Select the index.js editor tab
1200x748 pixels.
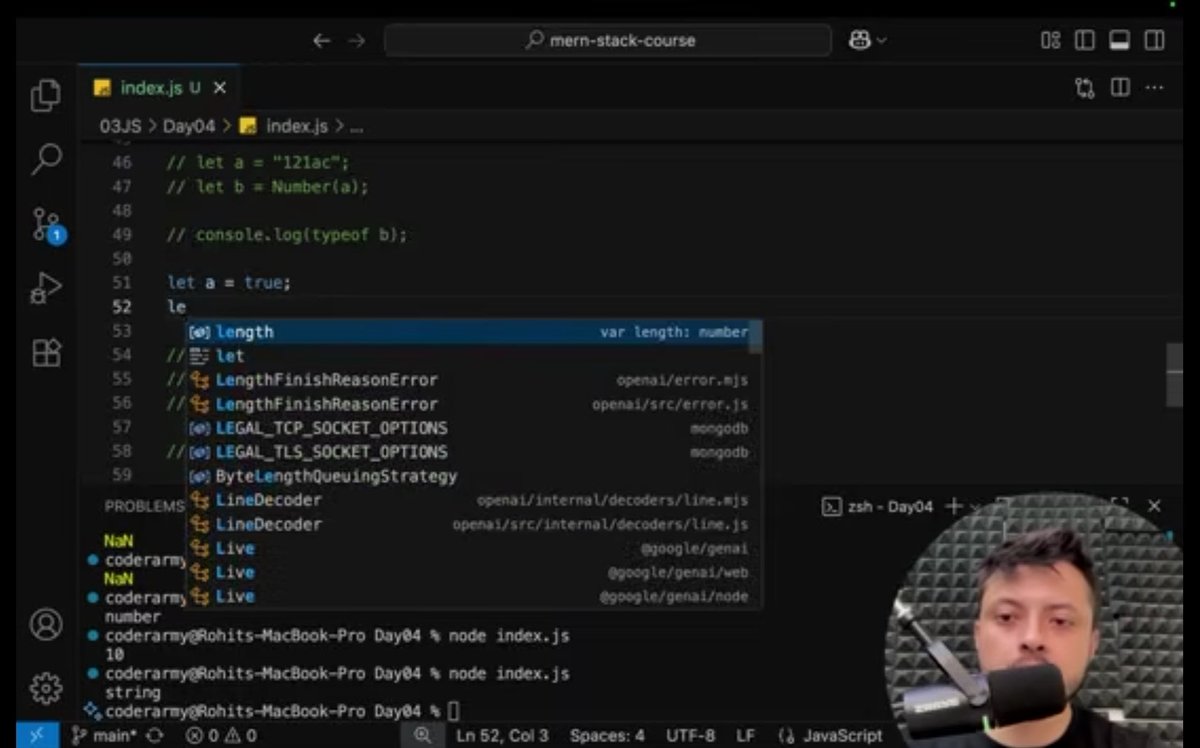(x=160, y=88)
